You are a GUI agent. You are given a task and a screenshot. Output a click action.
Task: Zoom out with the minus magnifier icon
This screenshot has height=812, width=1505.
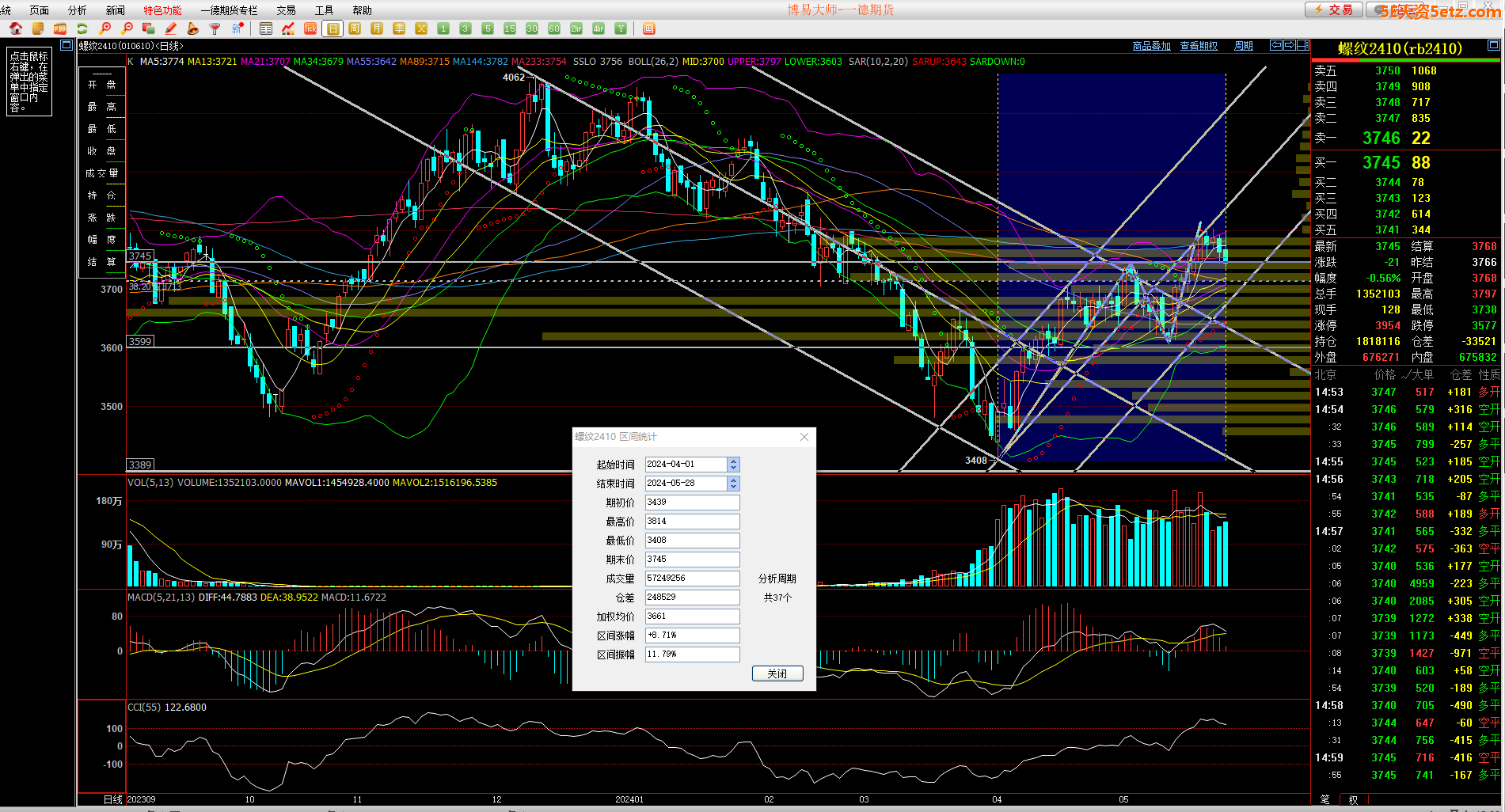coord(126,28)
